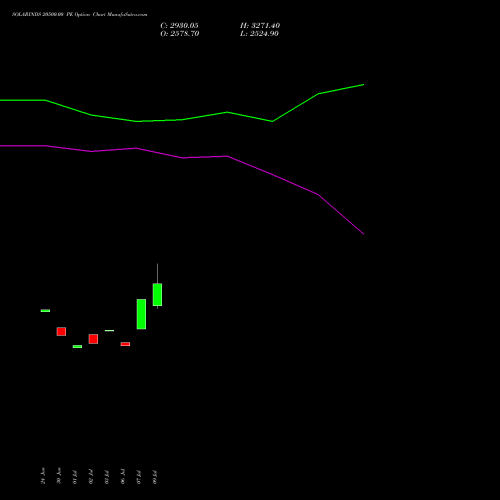Select the 24 Jun date label
The image size is (500, 500).
pos(43,476)
